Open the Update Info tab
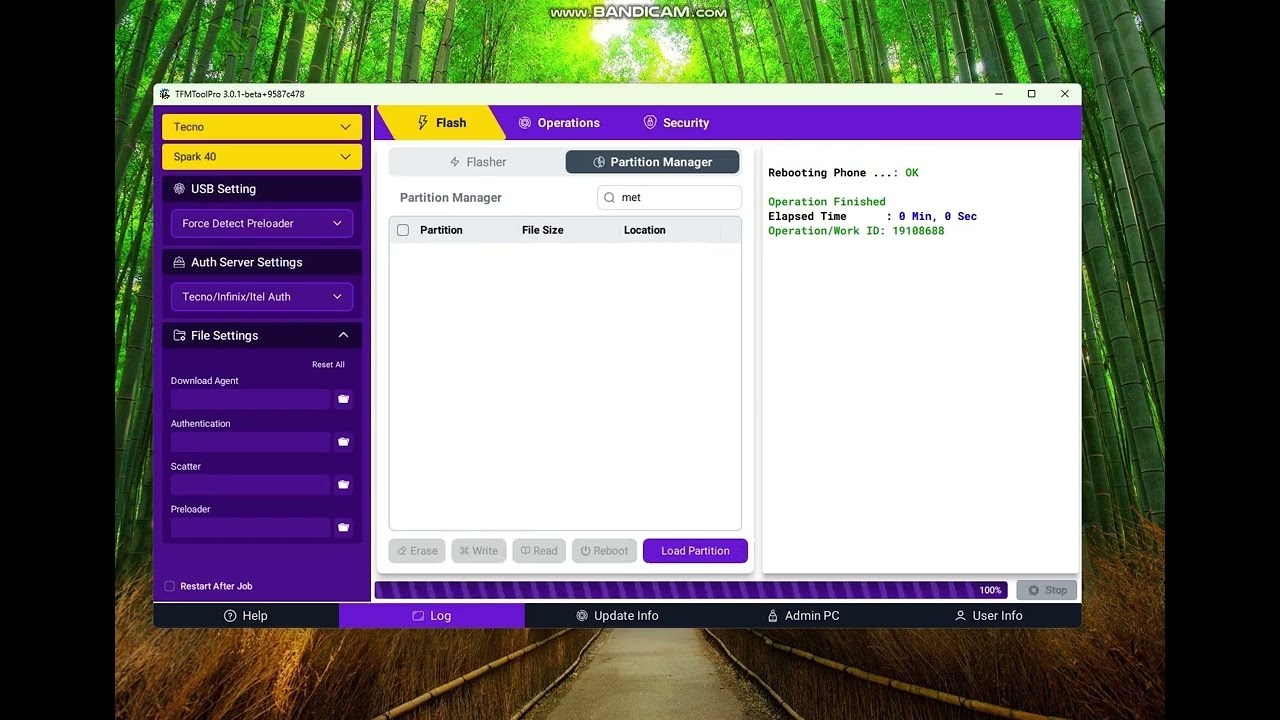Screen dimensions: 1280x720 pos(617,616)
